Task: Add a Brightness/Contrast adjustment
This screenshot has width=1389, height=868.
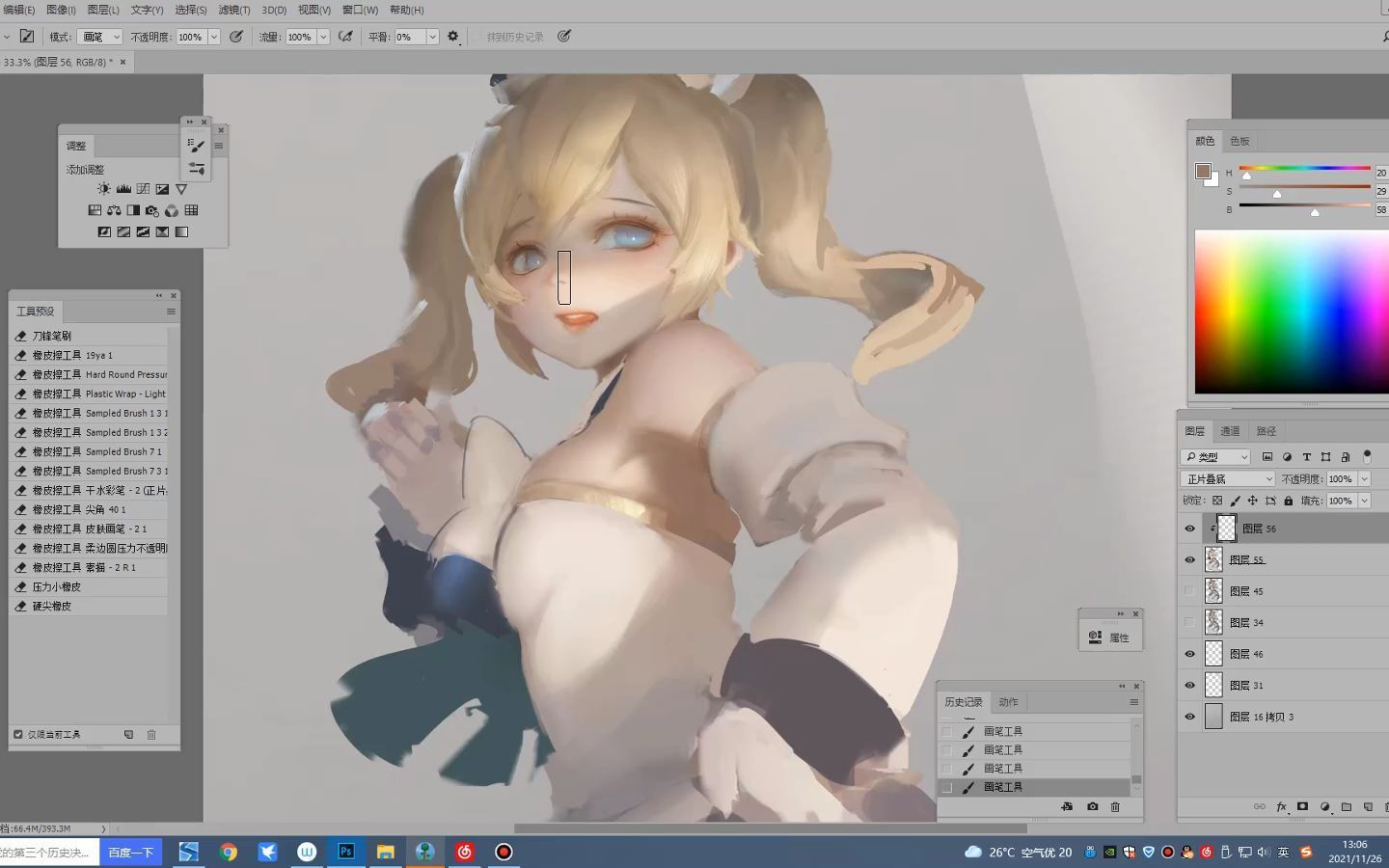Action: [104, 189]
